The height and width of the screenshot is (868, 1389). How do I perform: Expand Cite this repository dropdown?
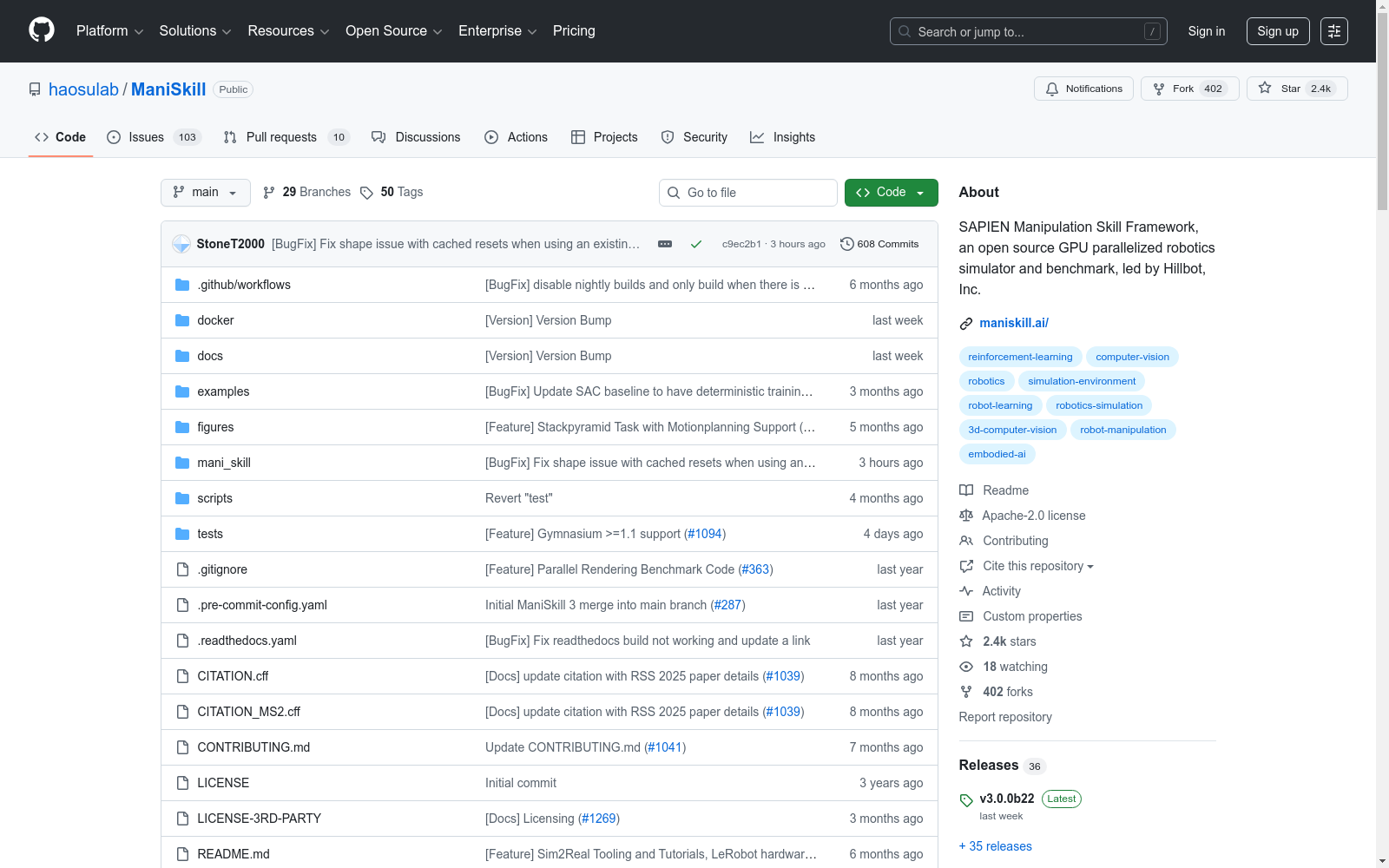[x=1038, y=566]
